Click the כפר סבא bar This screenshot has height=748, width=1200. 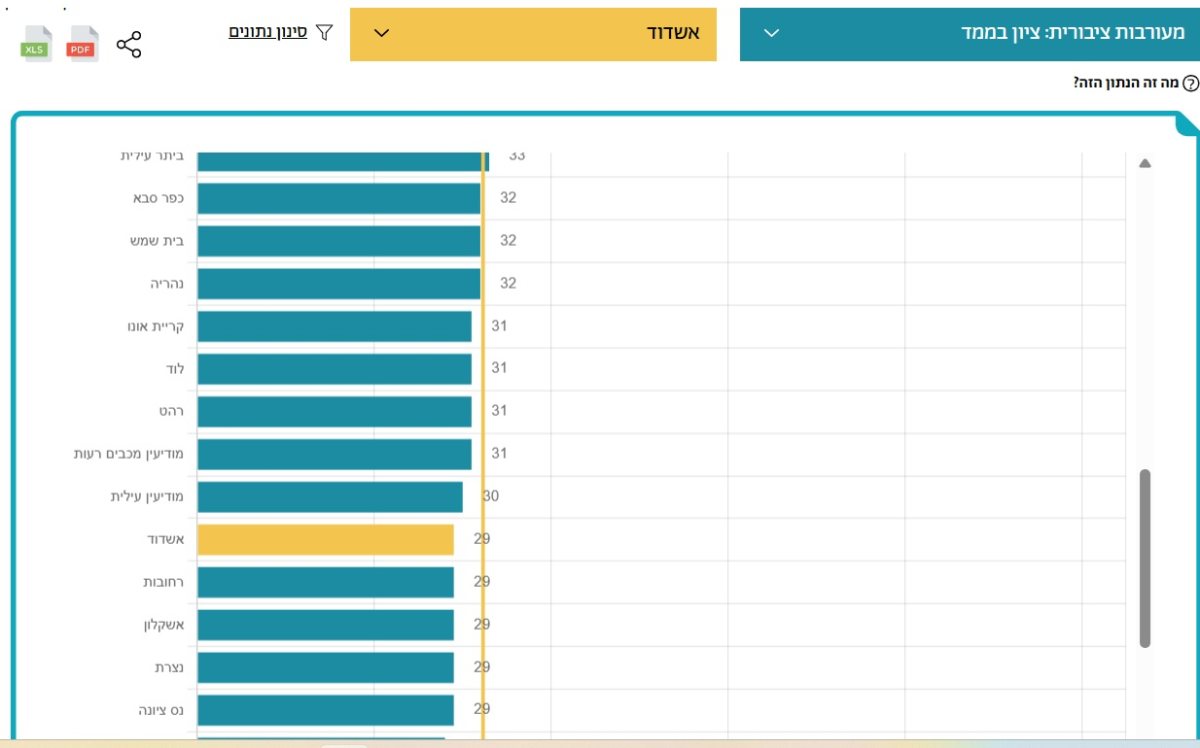338,198
